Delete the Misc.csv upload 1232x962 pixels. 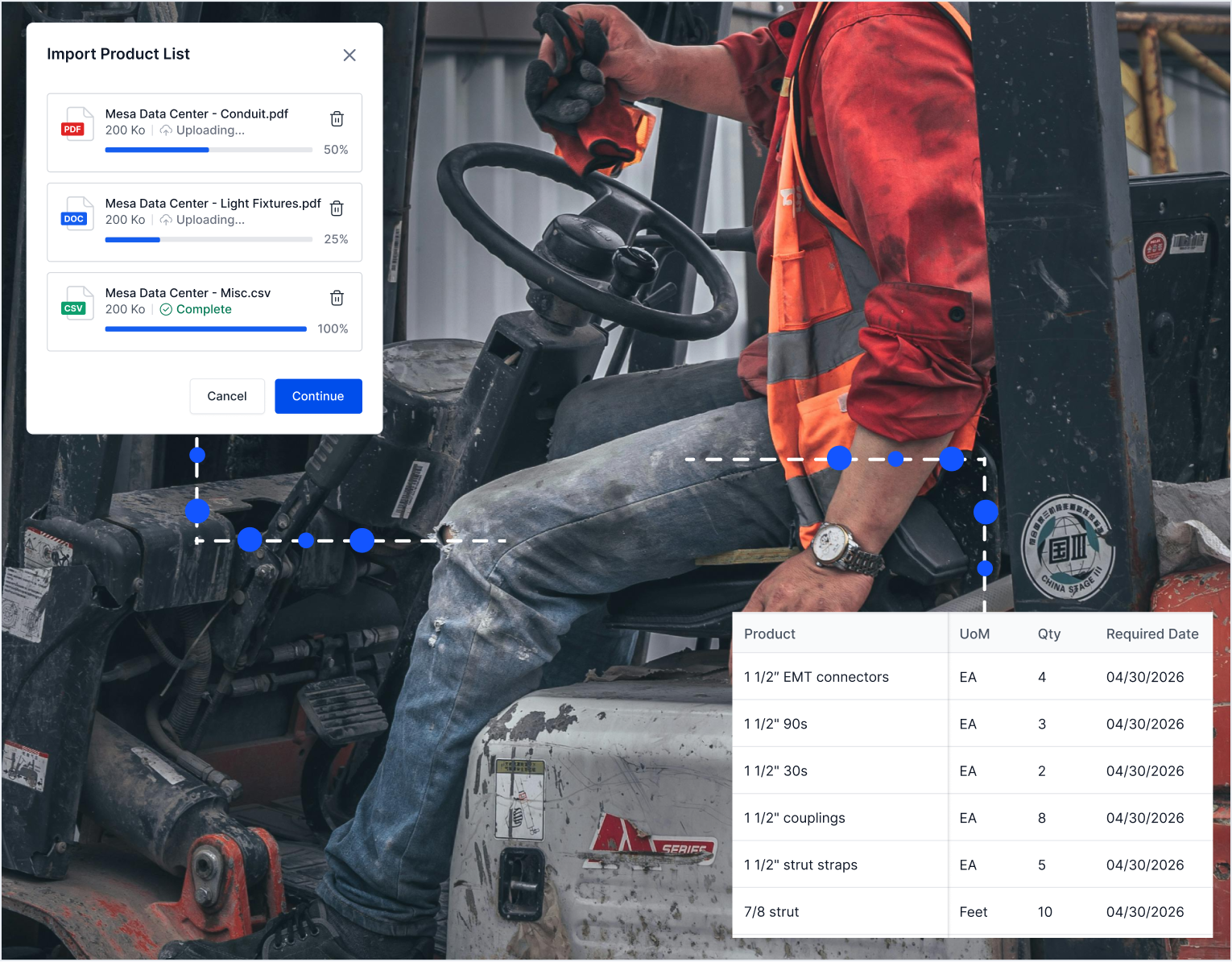pos(337,298)
